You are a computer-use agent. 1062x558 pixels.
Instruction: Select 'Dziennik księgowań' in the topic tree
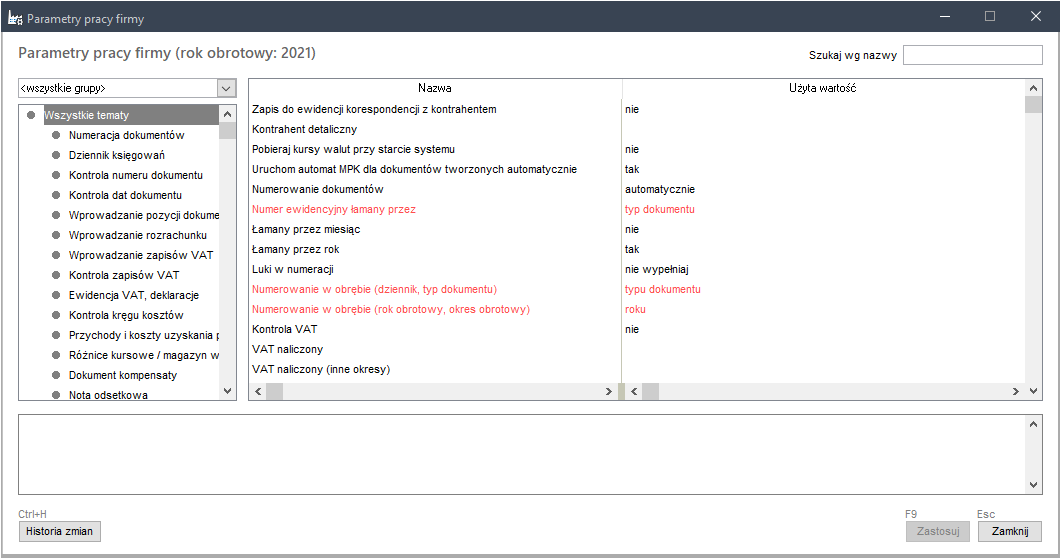117,155
